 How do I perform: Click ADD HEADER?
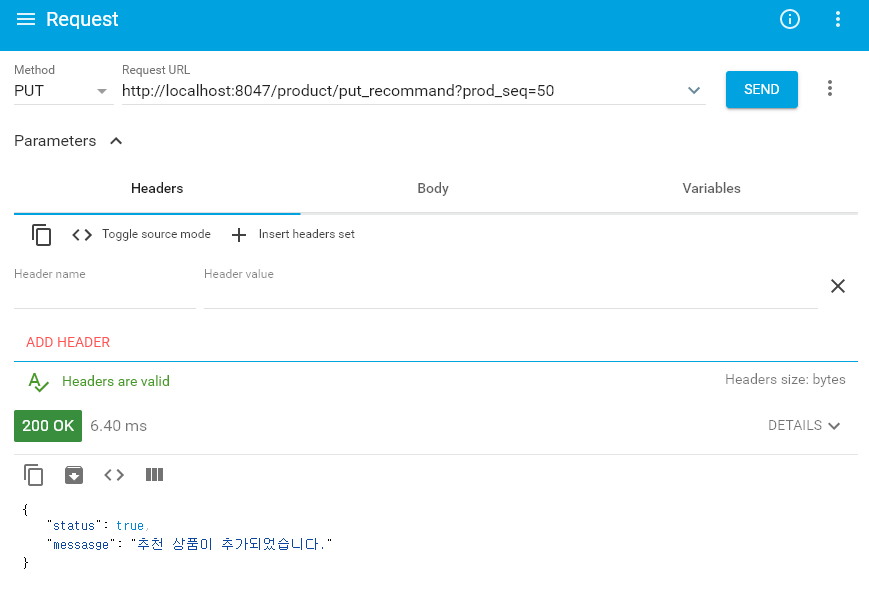[68, 342]
